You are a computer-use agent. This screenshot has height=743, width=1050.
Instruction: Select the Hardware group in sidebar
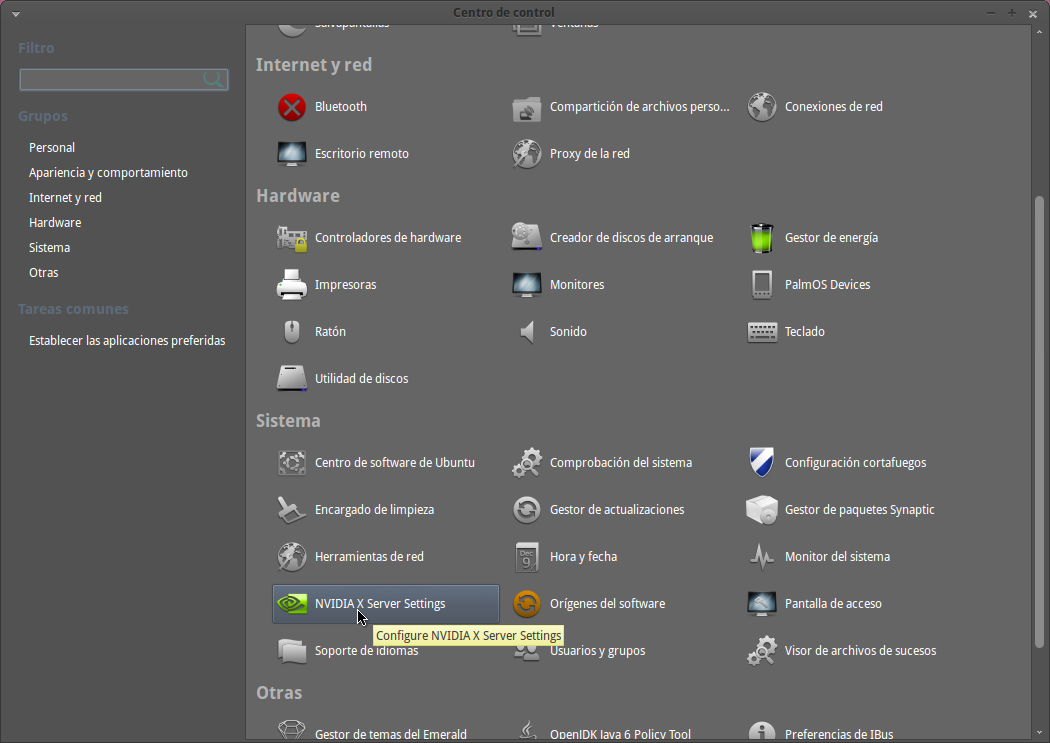click(x=55, y=222)
